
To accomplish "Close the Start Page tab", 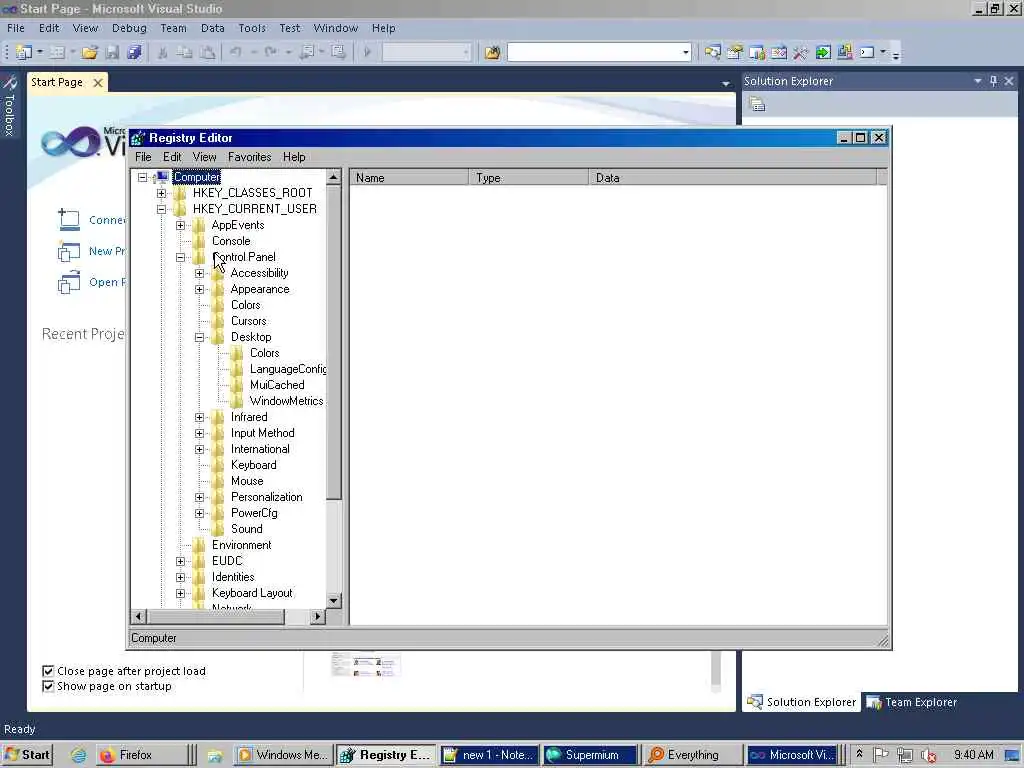I will [x=97, y=82].
